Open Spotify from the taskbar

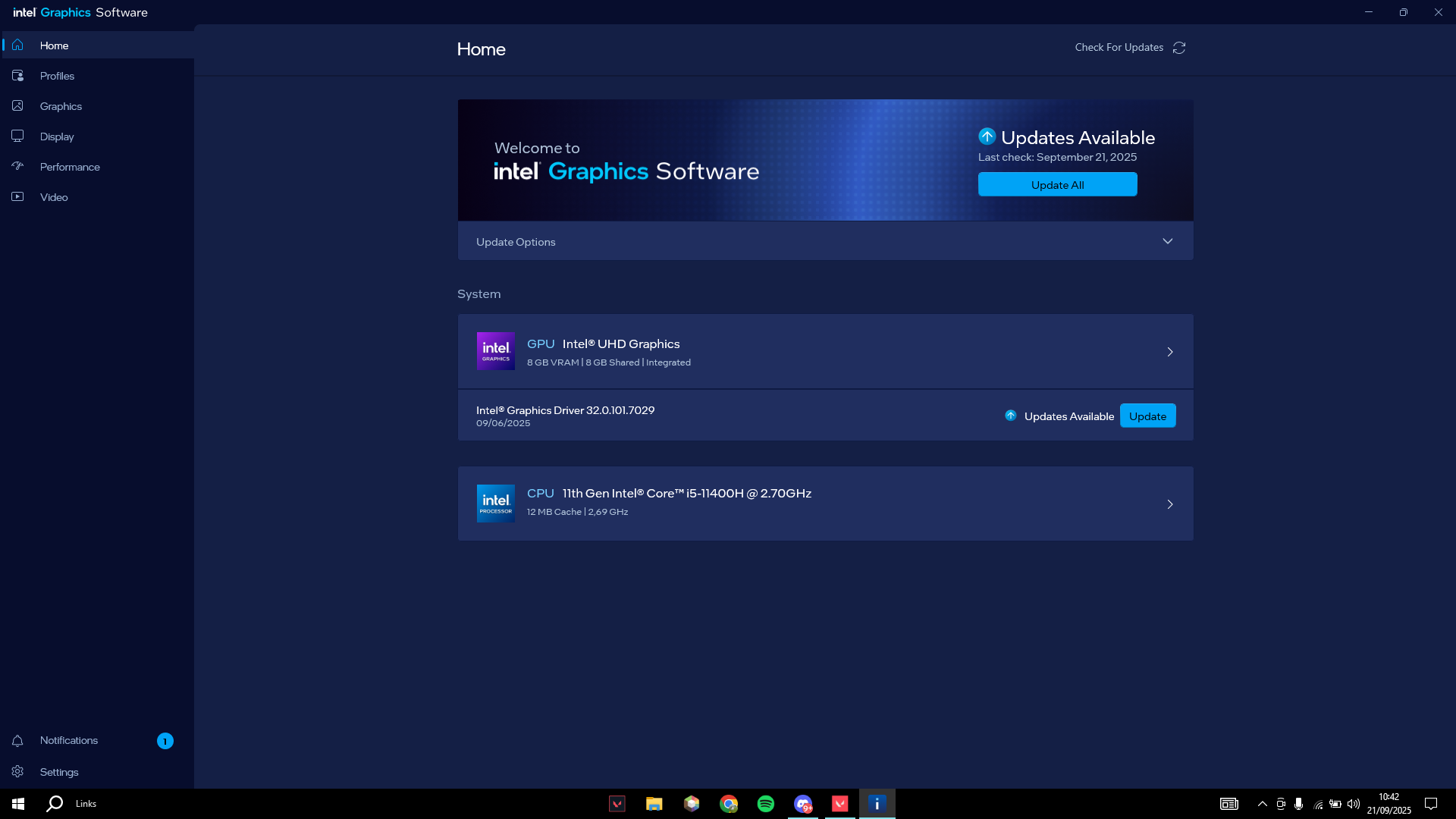coord(766,804)
